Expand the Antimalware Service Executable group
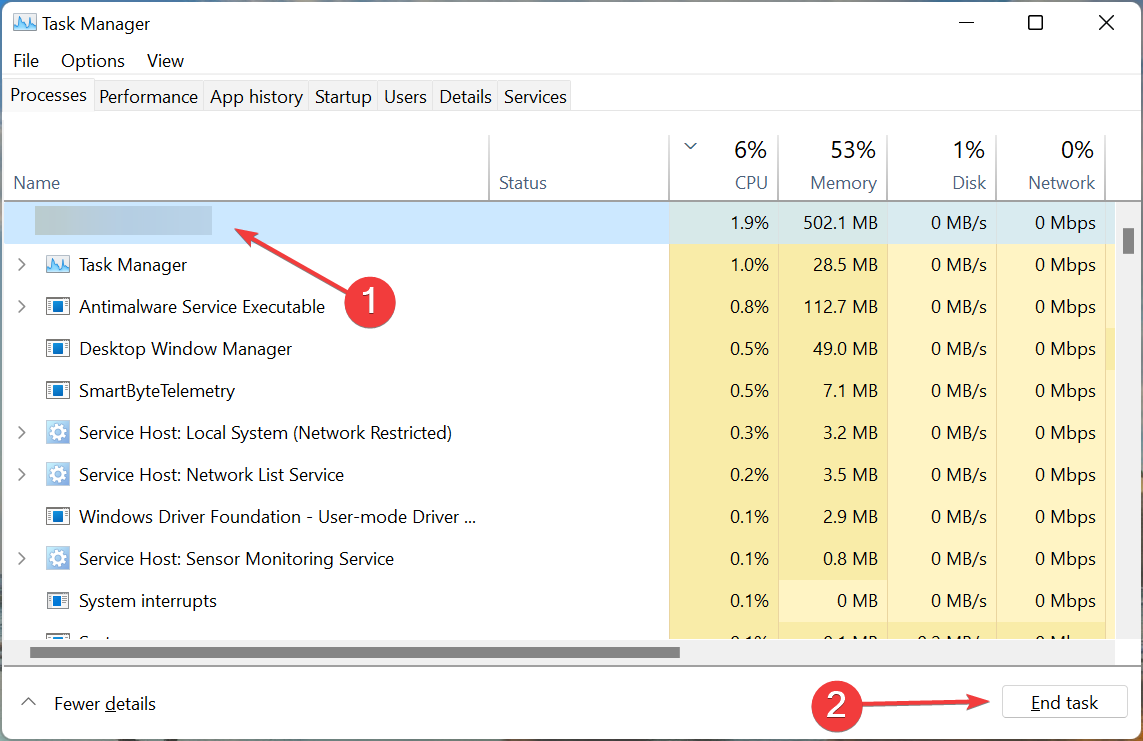Screen dimensions: 1143x741 click(22, 307)
